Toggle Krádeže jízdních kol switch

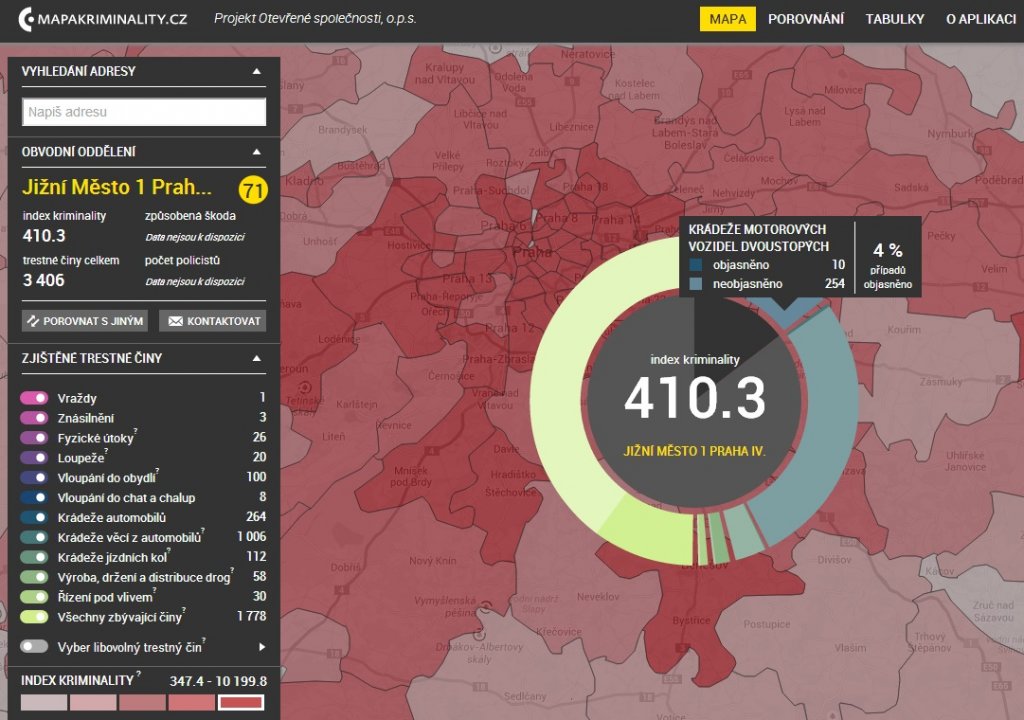pyautogui.click(x=34, y=557)
